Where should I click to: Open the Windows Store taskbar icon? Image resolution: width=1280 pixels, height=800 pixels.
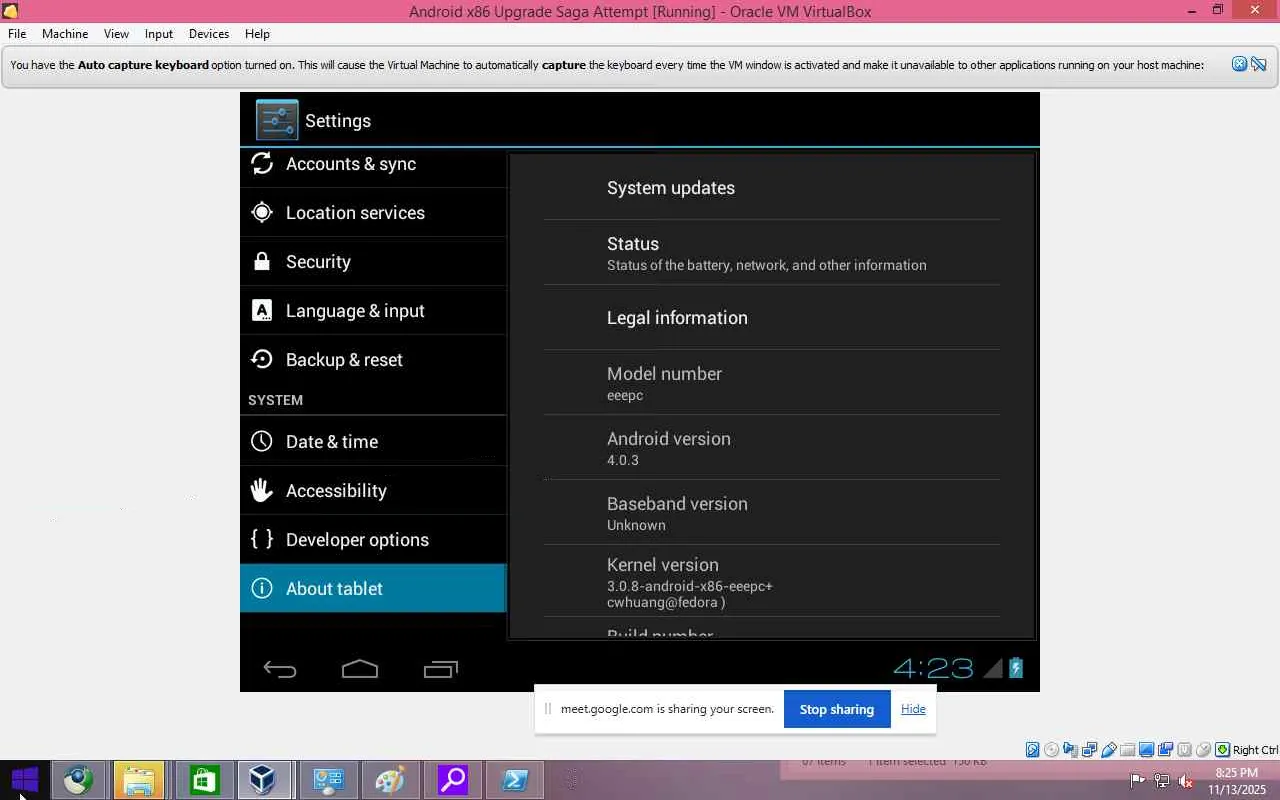tap(204, 780)
